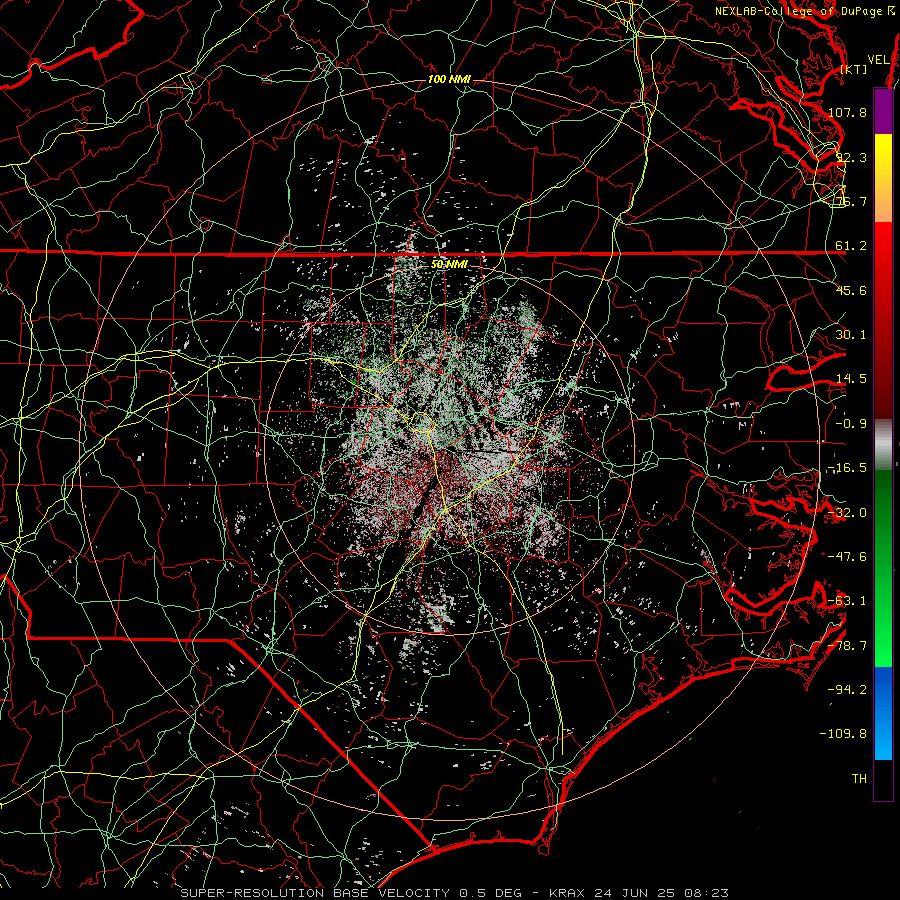
Task: Click the [KT] units label
Action: click(854, 69)
